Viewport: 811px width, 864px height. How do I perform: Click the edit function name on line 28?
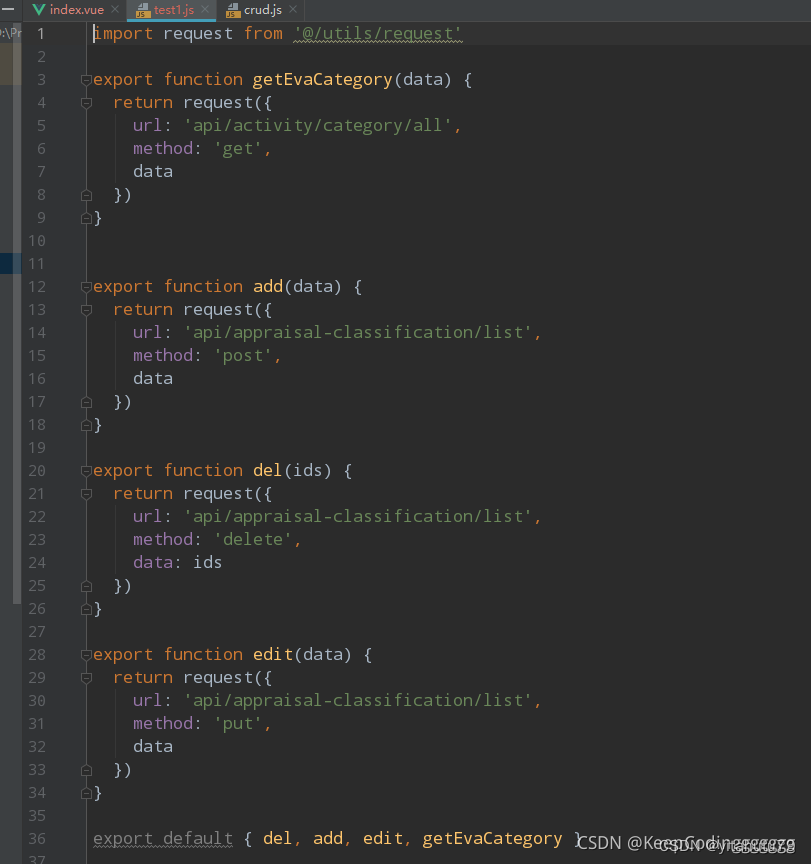pos(273,655)
